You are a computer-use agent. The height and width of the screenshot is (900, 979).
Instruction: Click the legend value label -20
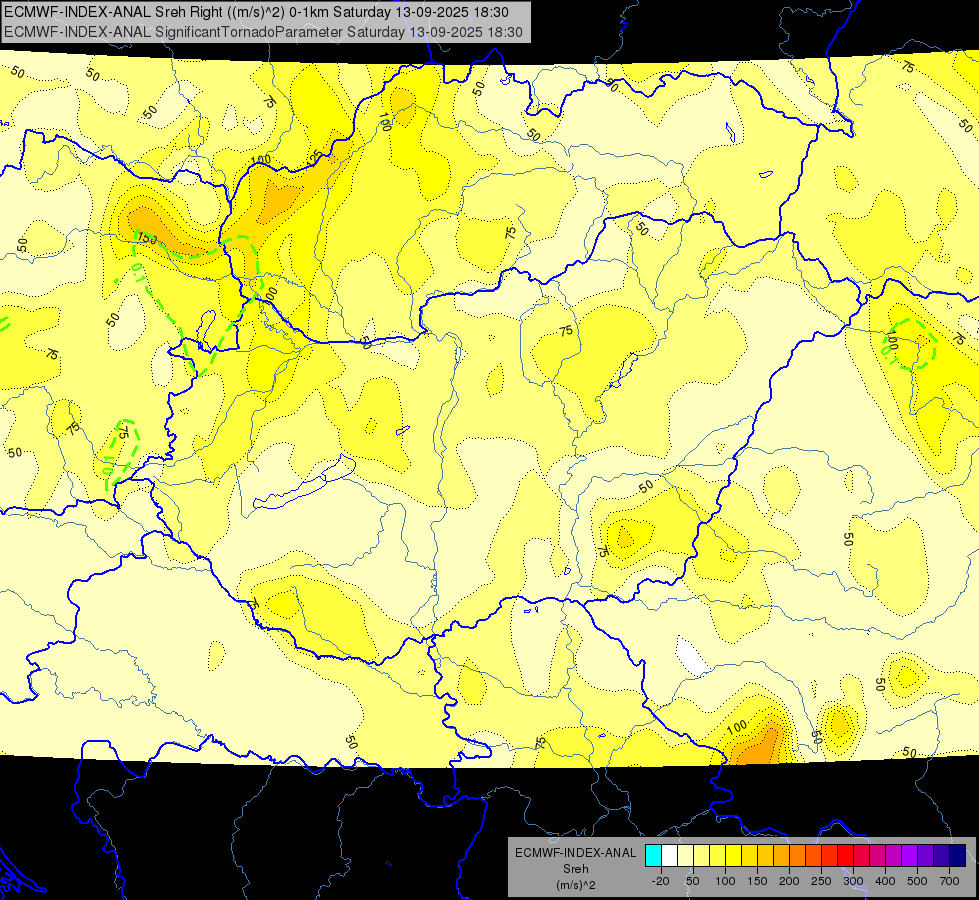pyautogui.click(x=661, y=881)
